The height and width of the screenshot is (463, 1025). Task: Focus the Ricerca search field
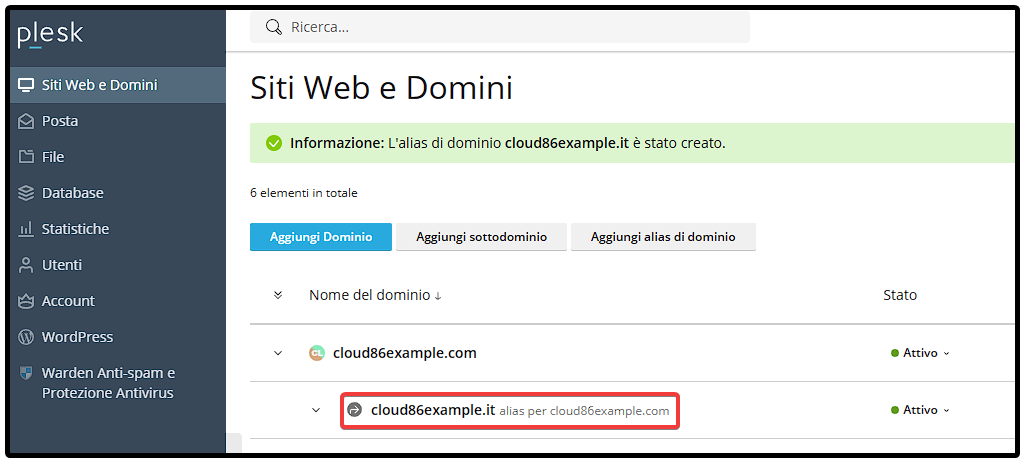[x=499, y=27]
